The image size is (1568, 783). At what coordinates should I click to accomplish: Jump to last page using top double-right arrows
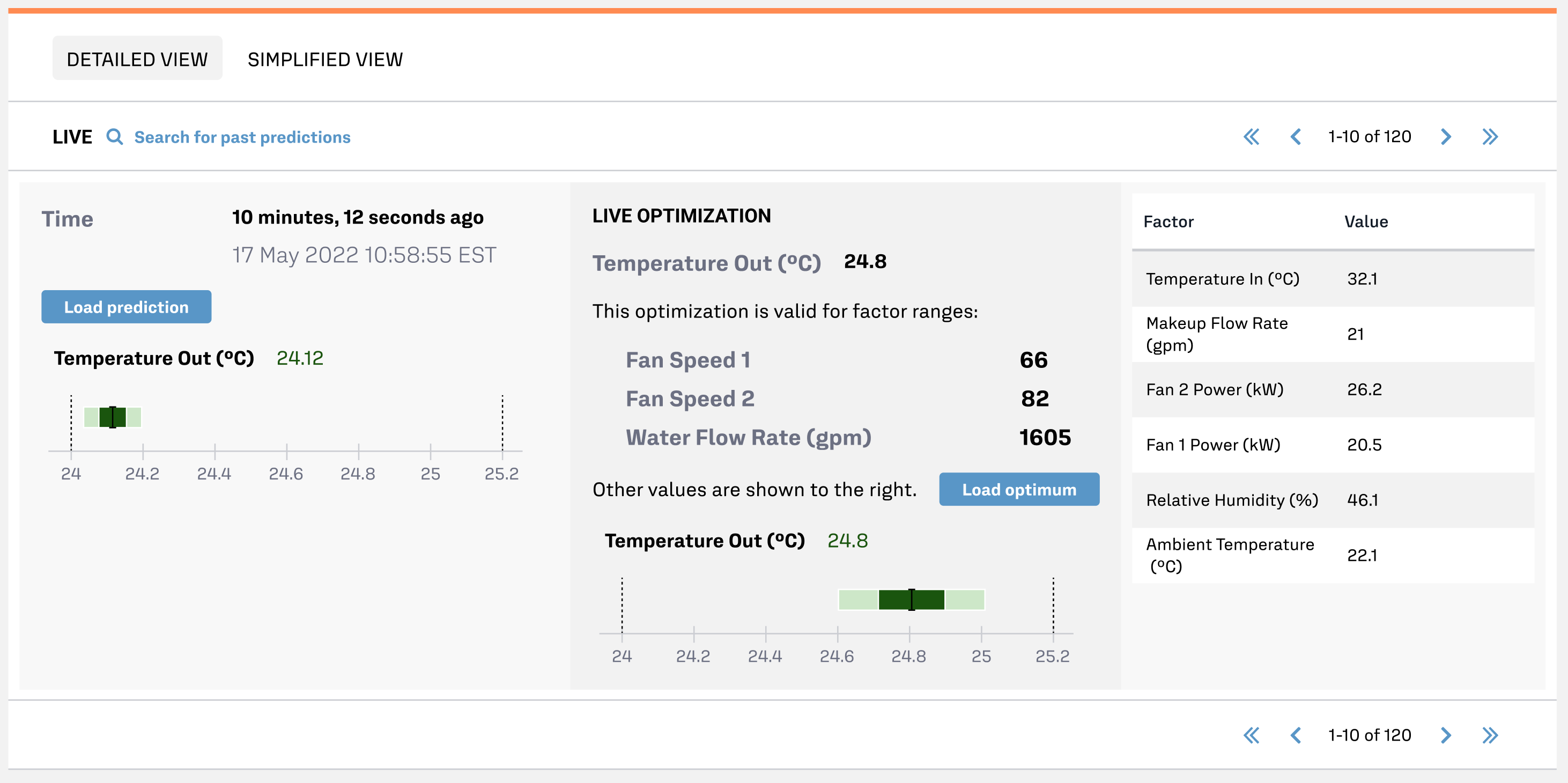pyautogui.click(x=1490, y=136)
